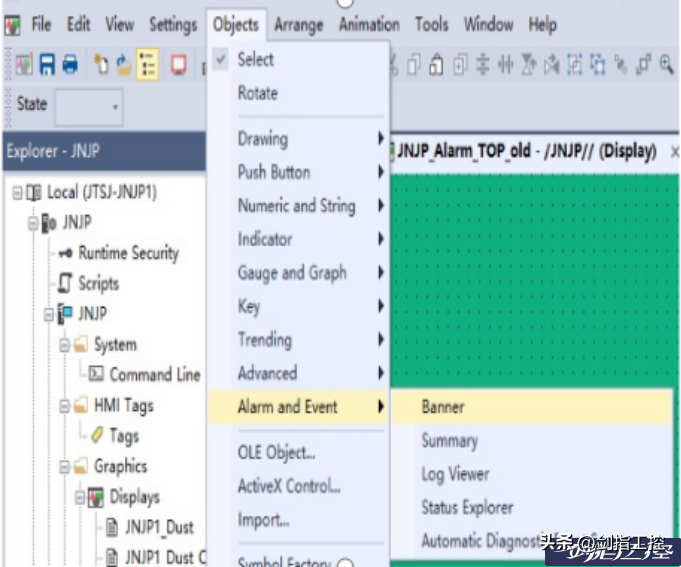Image resolution: width=681 pixels, height=567 pixels.
Task: Click the zoom magnifier icon in the toolbar
Action: (x=666, y=65)
